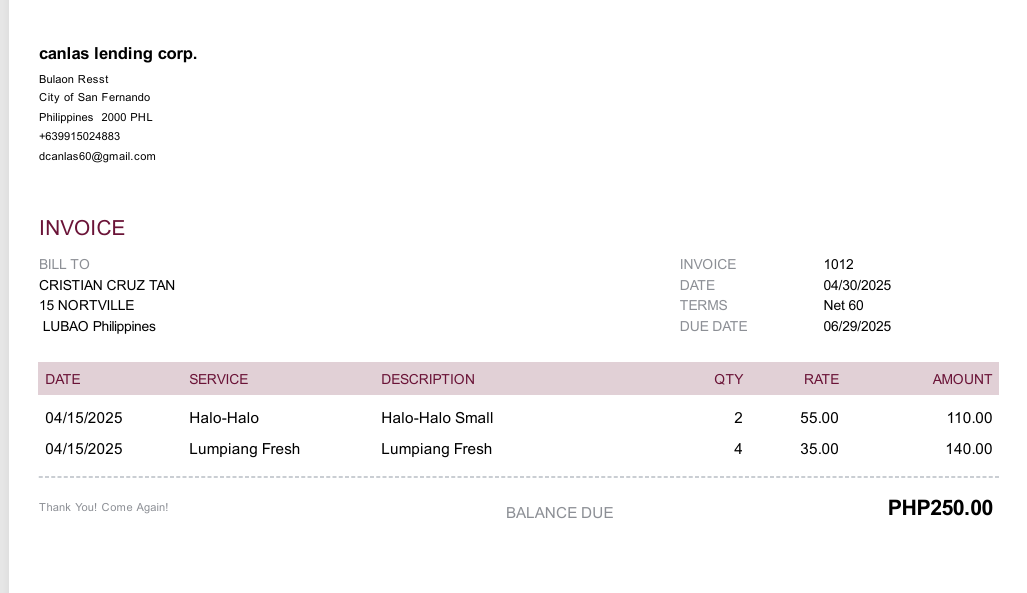Image resolution: width=1027 pixels, height=593 pixels.
Task: Select the Halo-Halo Small description cell
Action: pyautogui.click(x=437, y=418)
